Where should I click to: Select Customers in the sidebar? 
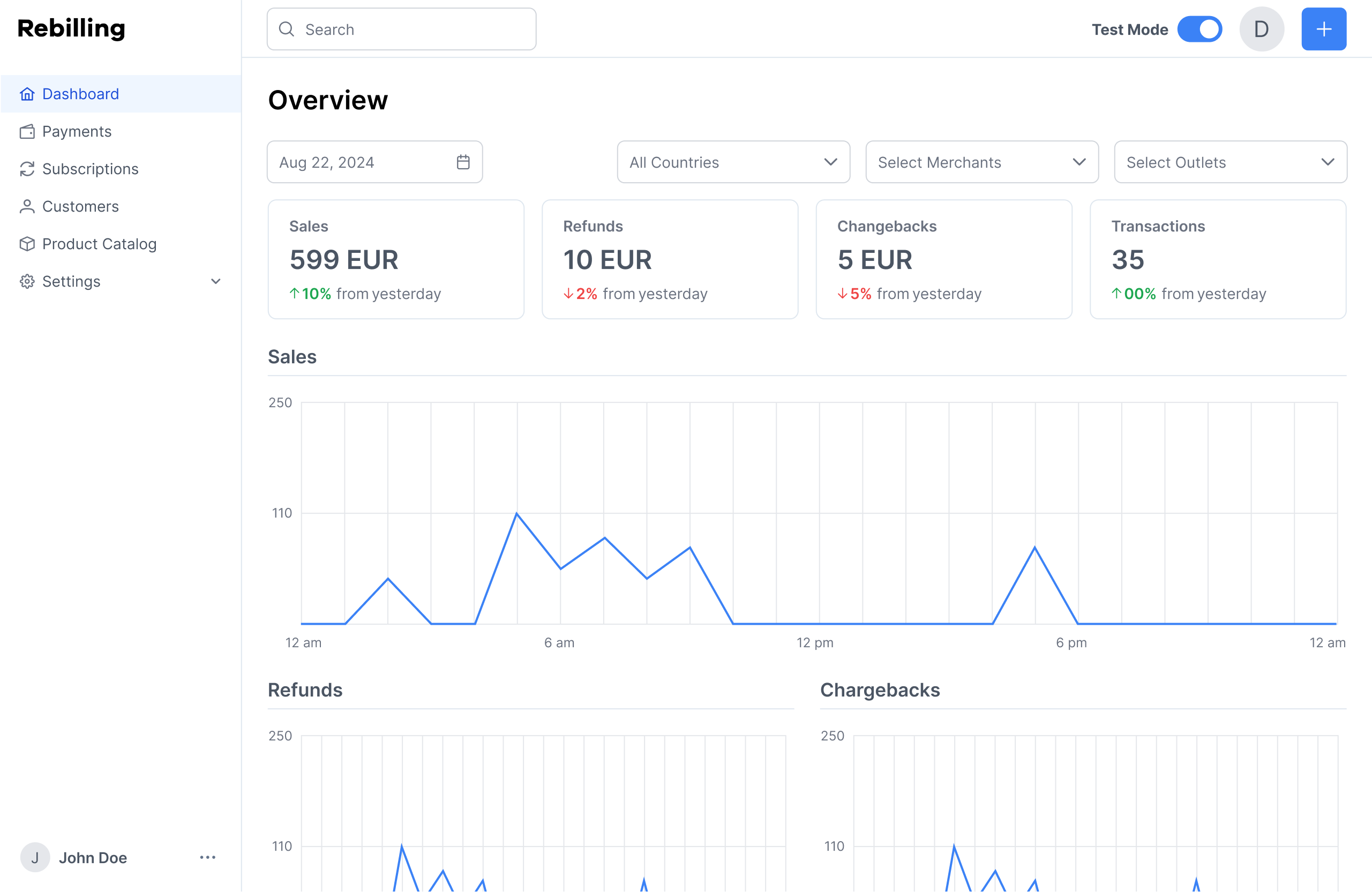click(121, 206)
